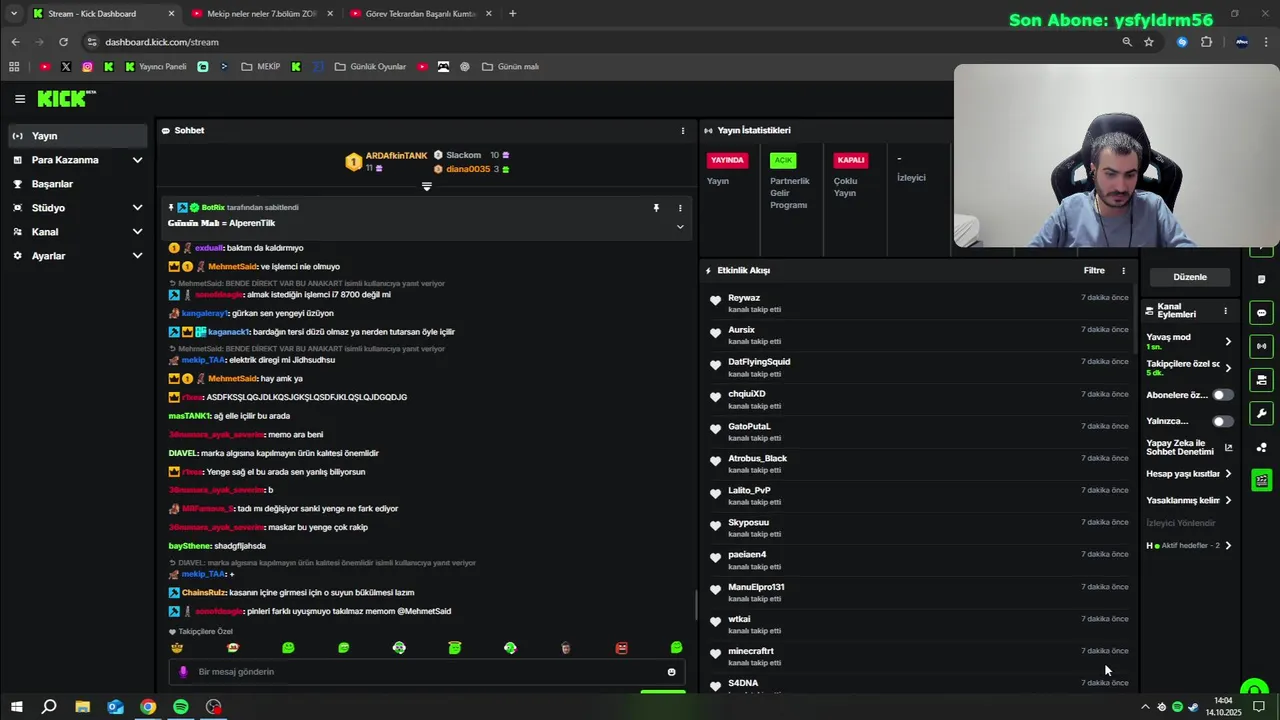Switch to Görev Tekrardan Başarılı tab

(x=420, y=13)
